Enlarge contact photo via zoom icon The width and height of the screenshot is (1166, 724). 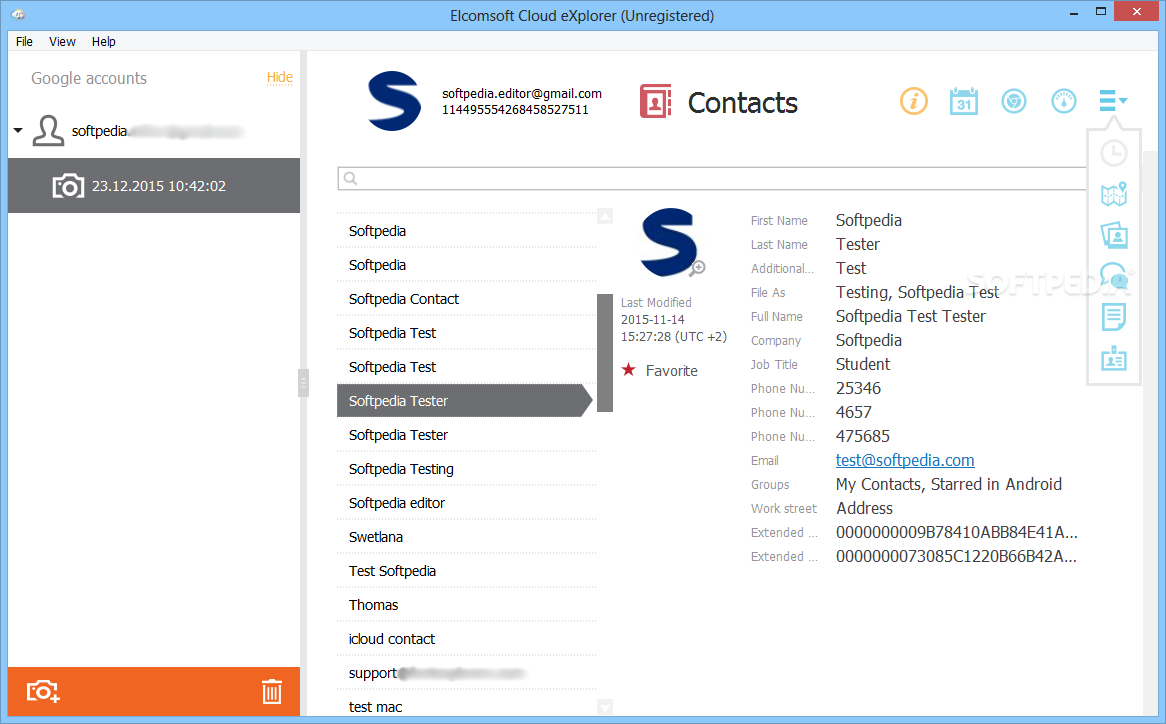coord(698,268)
